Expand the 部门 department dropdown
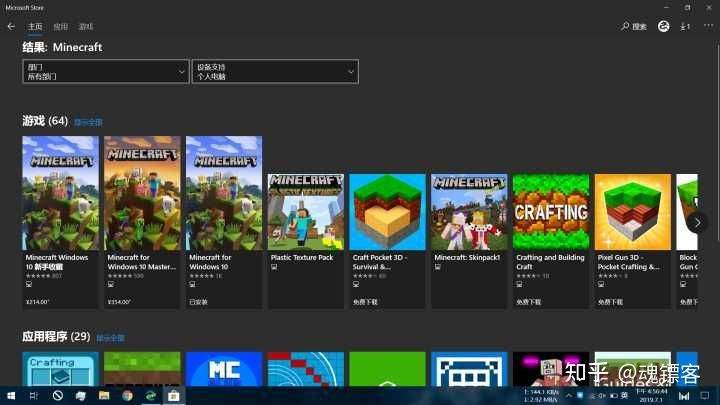This screenshot has width=720, height=405. (106, 72)
